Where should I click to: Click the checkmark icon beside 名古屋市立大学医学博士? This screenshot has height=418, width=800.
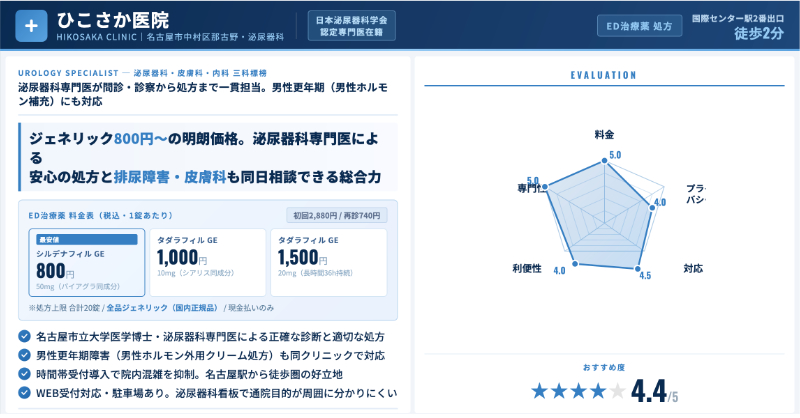tap(24, 336)
